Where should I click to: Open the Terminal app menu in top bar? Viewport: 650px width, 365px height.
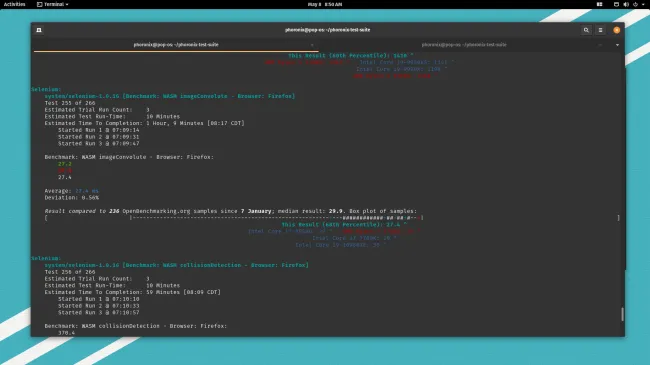point(53,4)
